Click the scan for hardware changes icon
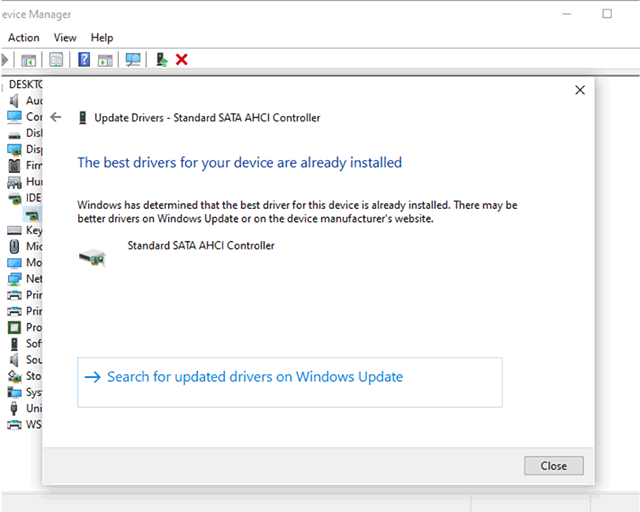 coord(133,60)
